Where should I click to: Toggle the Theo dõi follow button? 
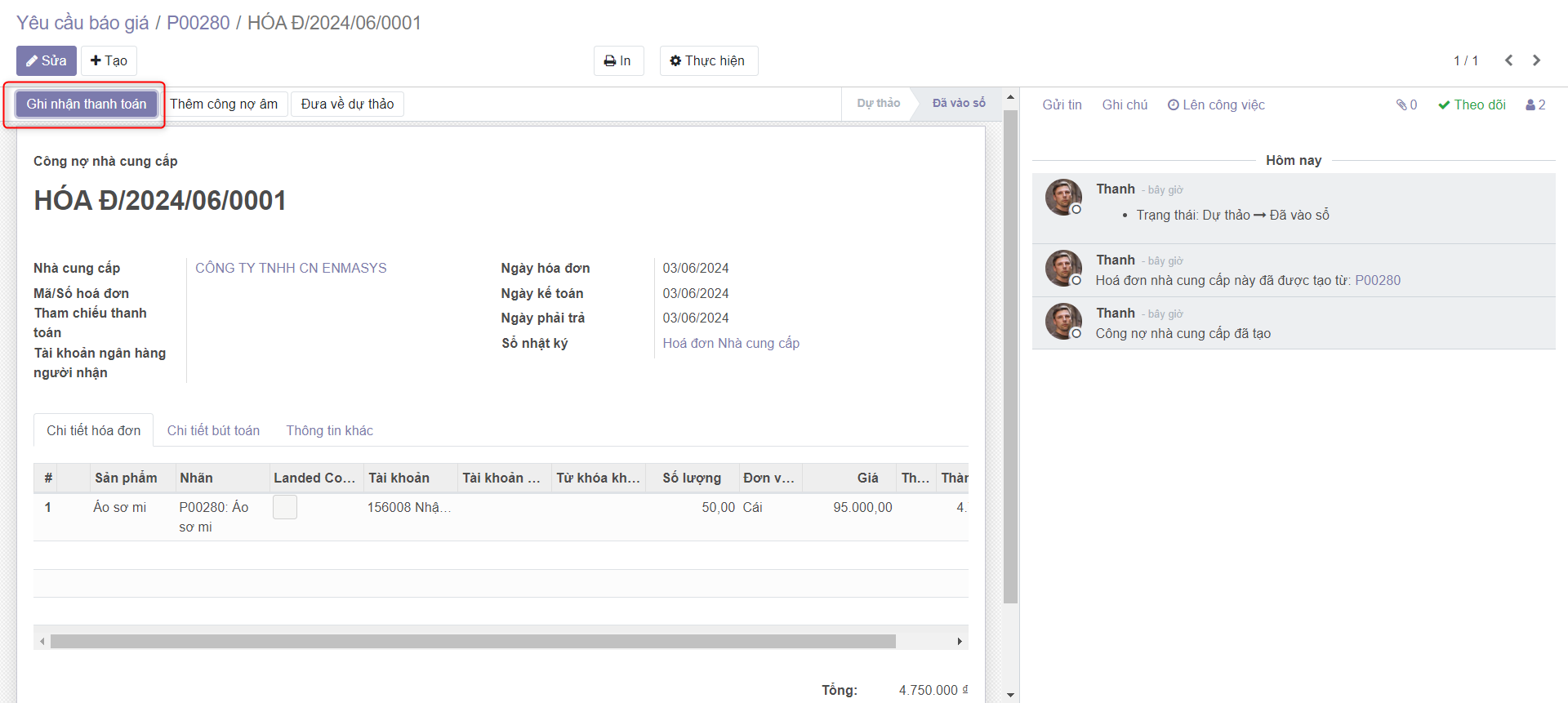pyautogui.click(x=1472, y=105)
